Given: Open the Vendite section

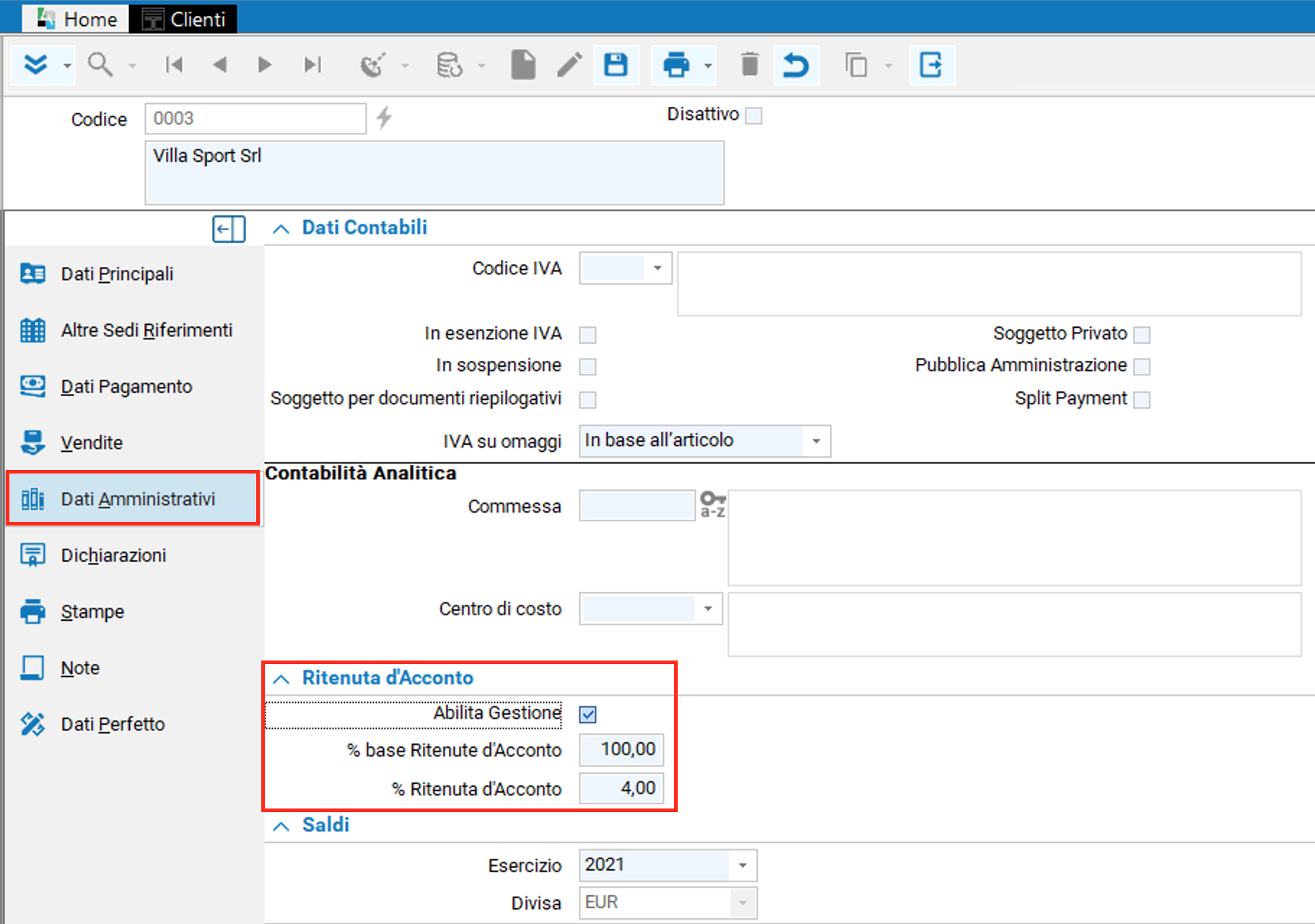Looking at the screenshot, I should pos(134,443).
